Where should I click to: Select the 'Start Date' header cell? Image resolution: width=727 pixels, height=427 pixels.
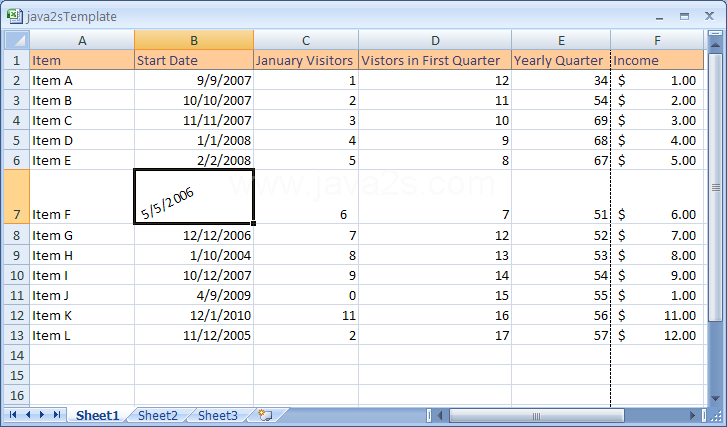[x=194, y=60]
